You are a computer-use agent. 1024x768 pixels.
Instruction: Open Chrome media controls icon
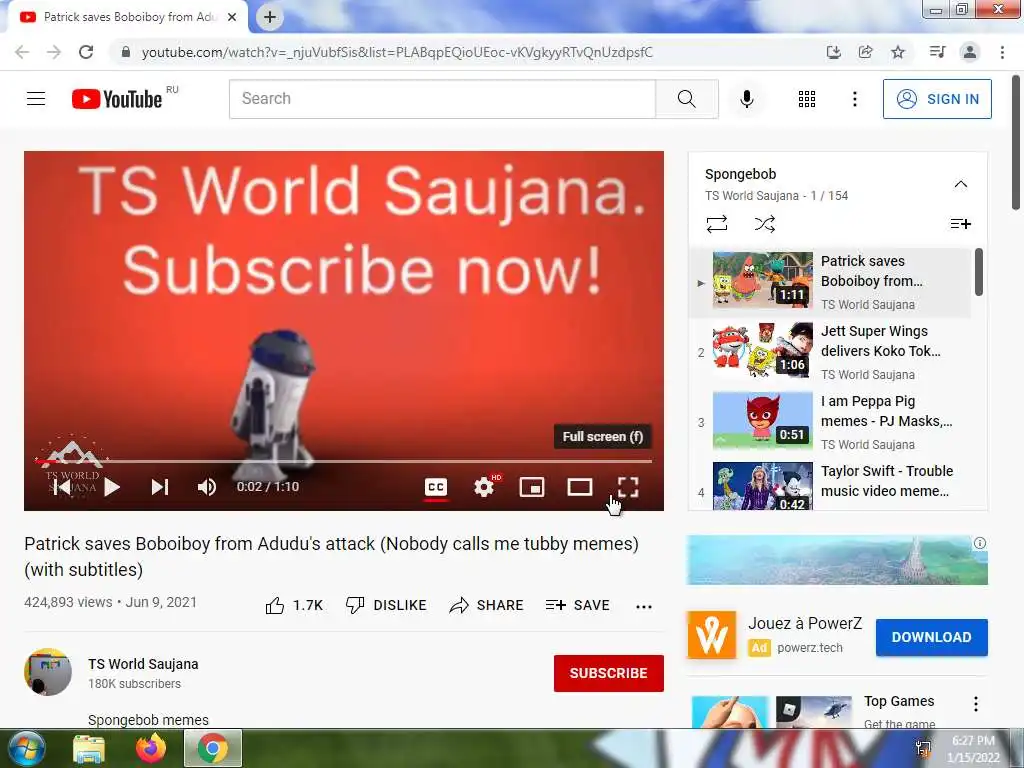tap(937, 52)
